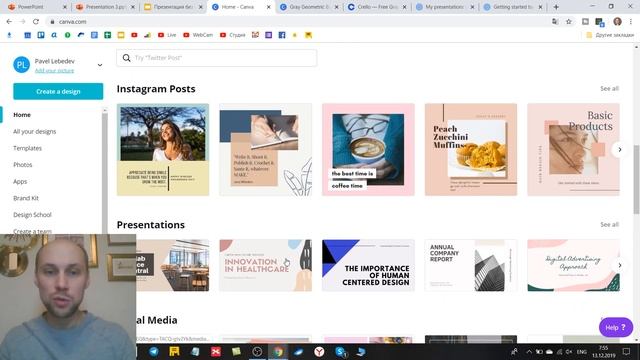This screenshot has width=640, height=360.
Task: Switch to the Getting started tab
Action: [x=512, y=7]
